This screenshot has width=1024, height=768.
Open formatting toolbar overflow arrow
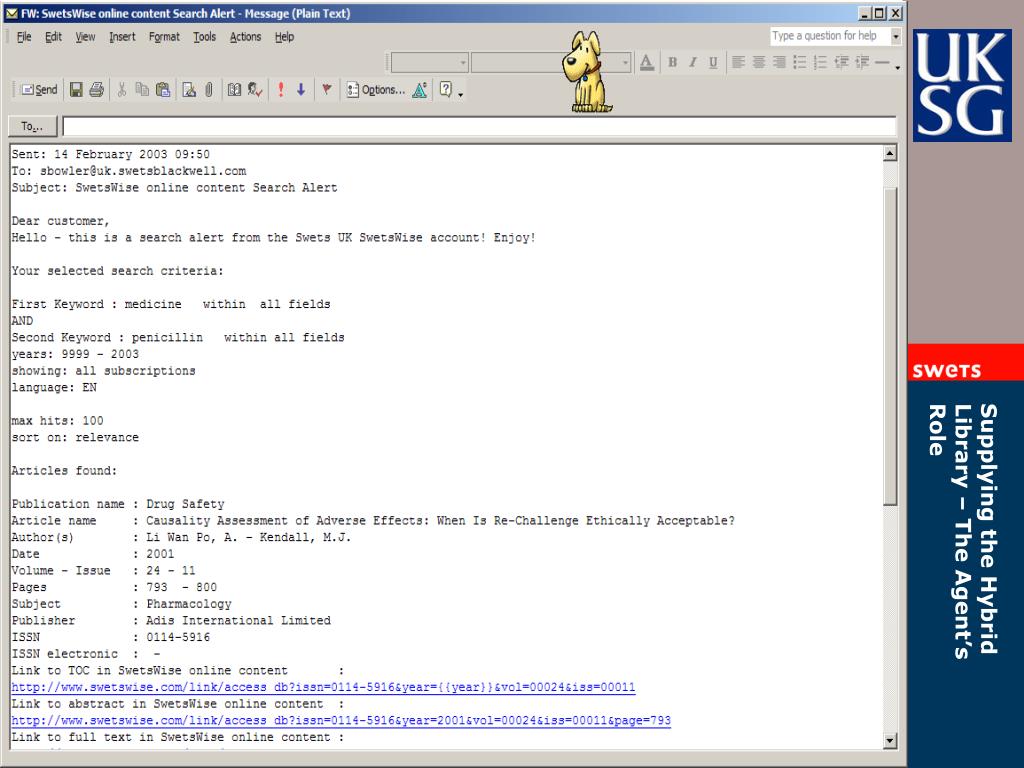[897, 66]
